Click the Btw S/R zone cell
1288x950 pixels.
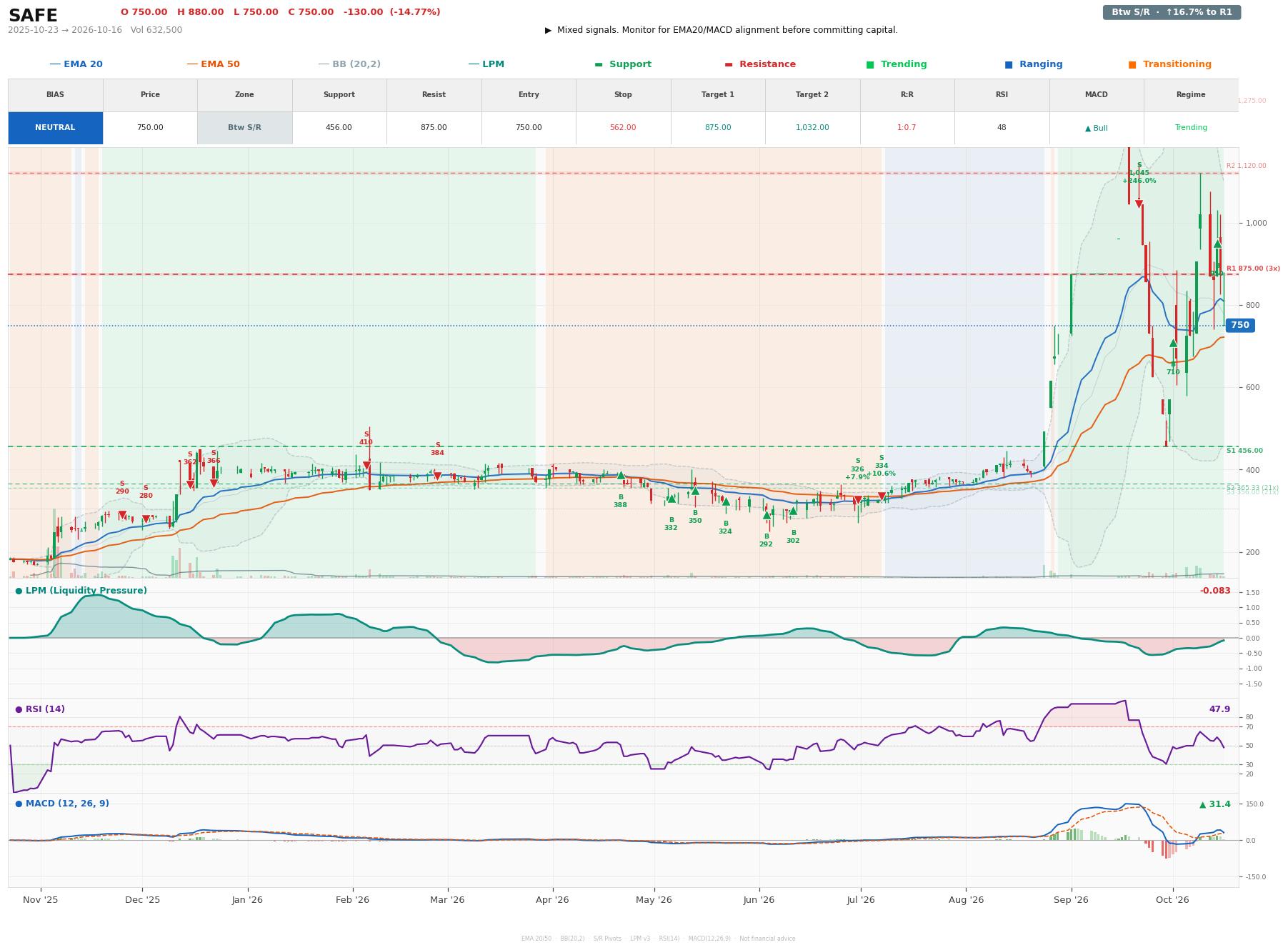click(x=244, y=128)
